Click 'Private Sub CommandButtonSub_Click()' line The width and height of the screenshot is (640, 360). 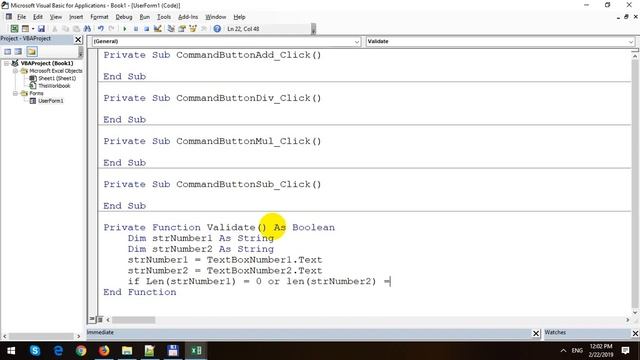[212, 184]
